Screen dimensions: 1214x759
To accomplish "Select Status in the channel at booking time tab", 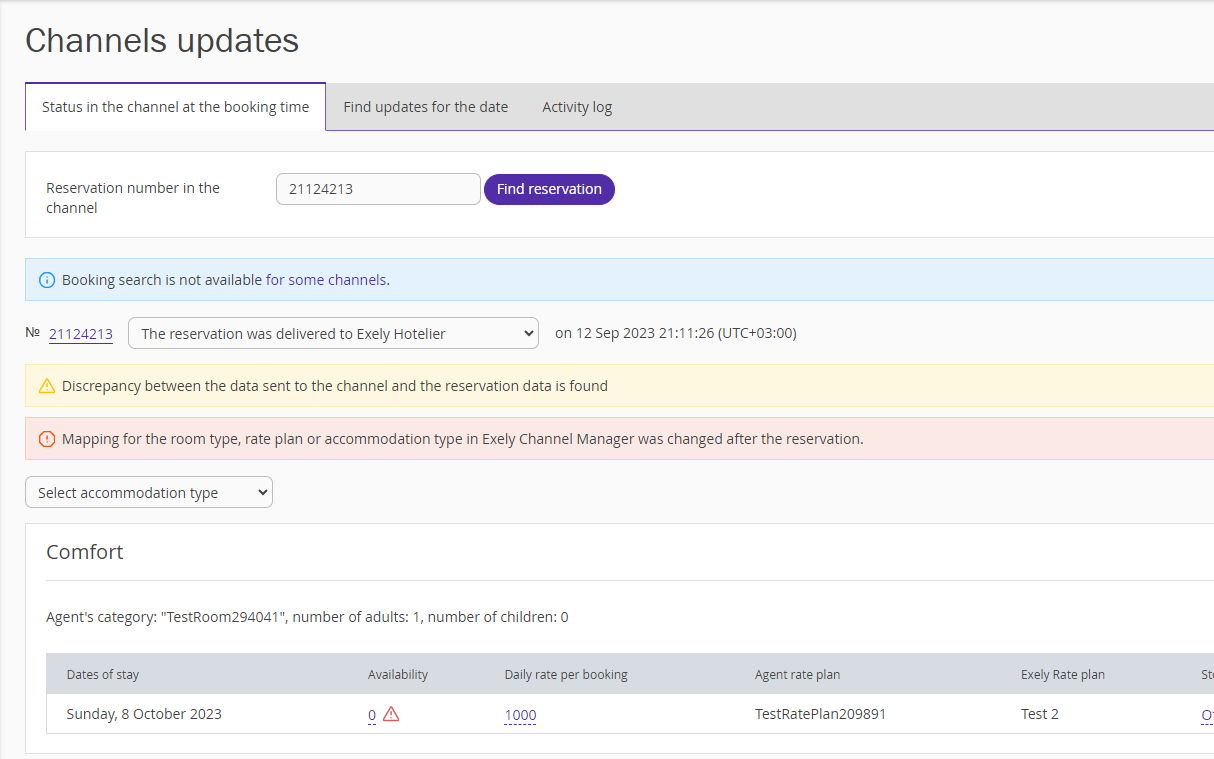I will (x=175, y=107).
